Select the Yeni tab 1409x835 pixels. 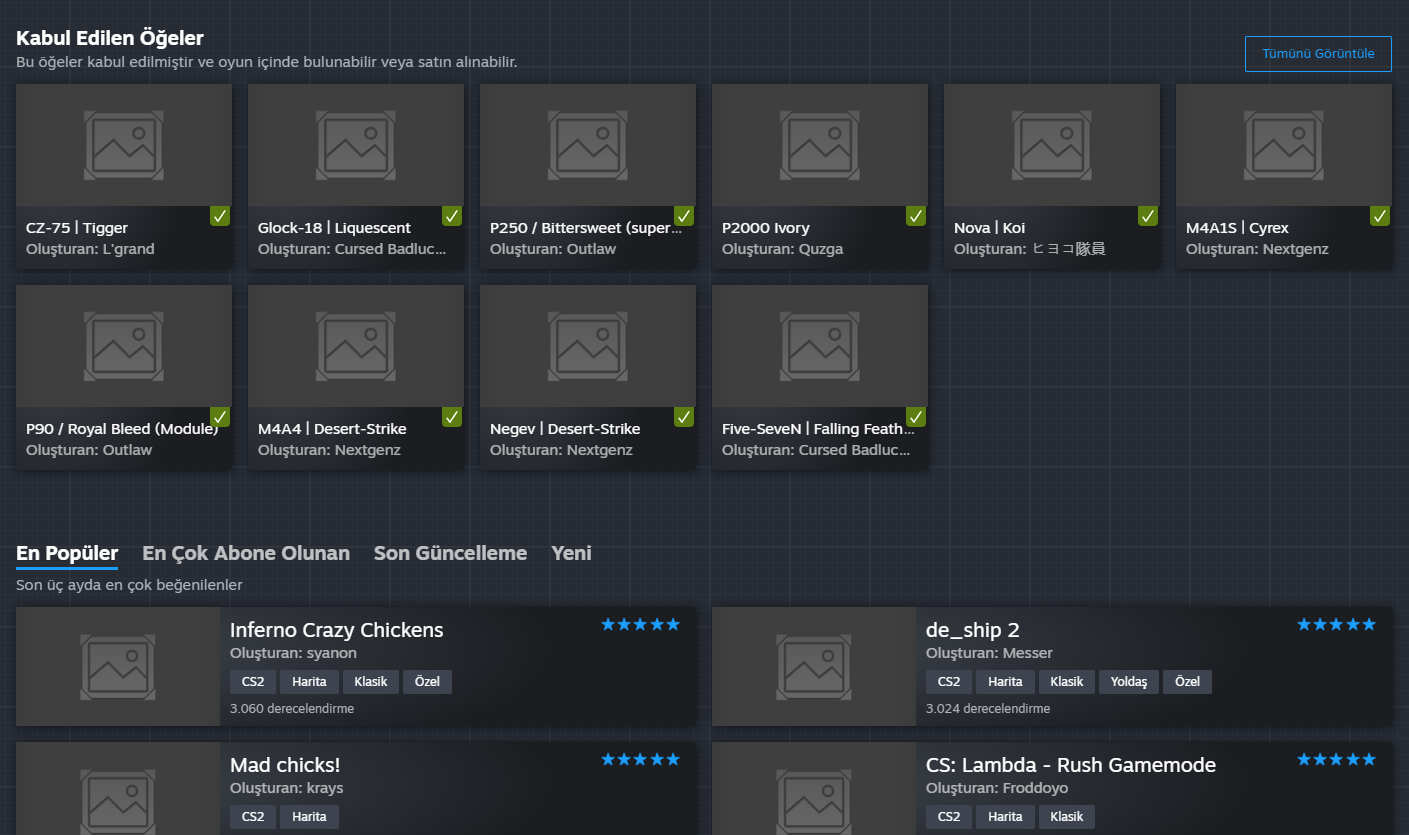(x=571, y=553)
